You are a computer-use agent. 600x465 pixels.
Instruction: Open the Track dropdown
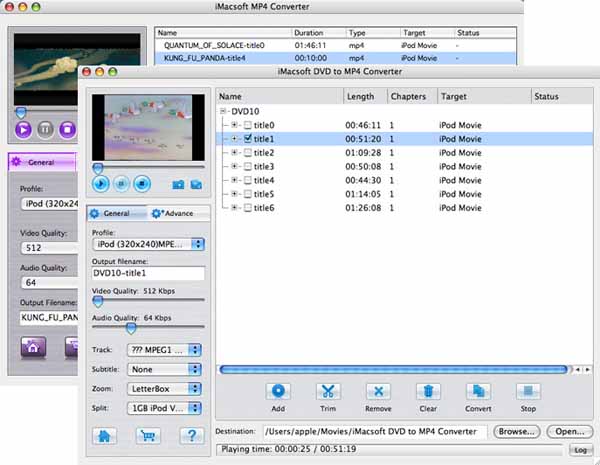pyautogui.click(x=164, y=350)
